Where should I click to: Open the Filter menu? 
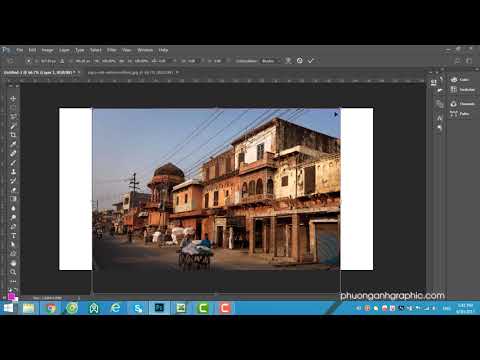(111, 50)
